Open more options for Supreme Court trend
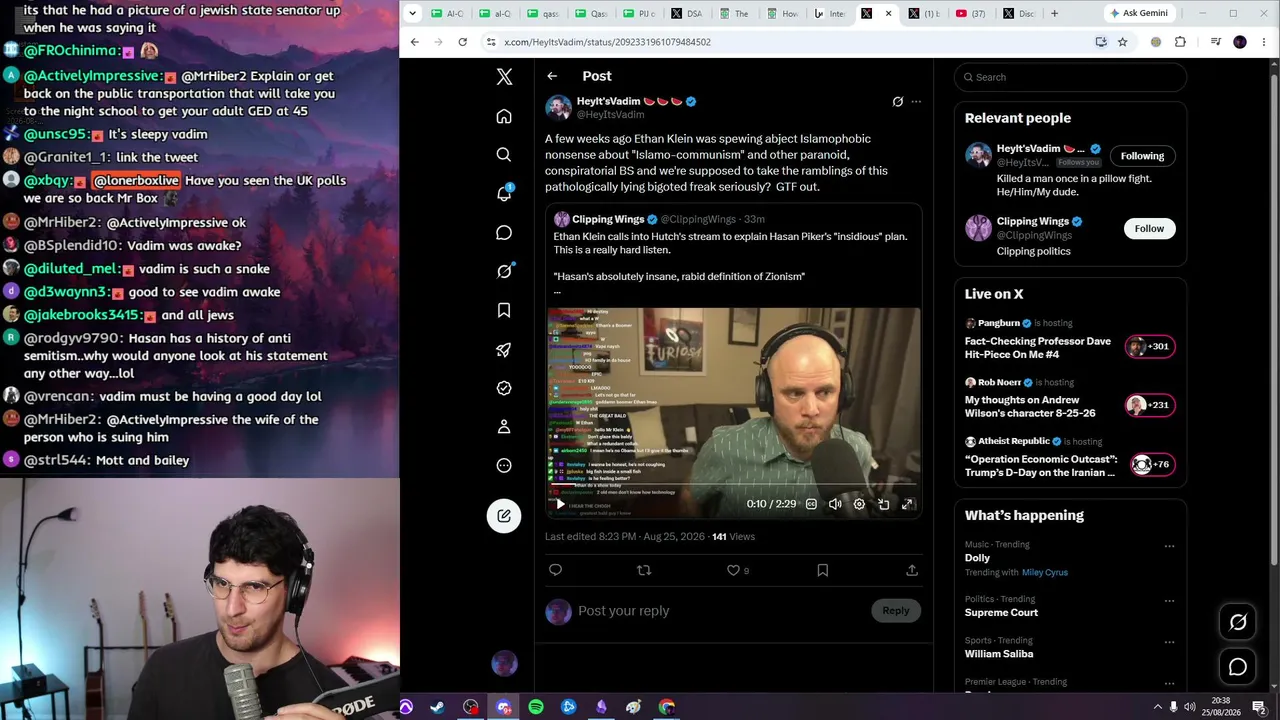 (1169, 601)
